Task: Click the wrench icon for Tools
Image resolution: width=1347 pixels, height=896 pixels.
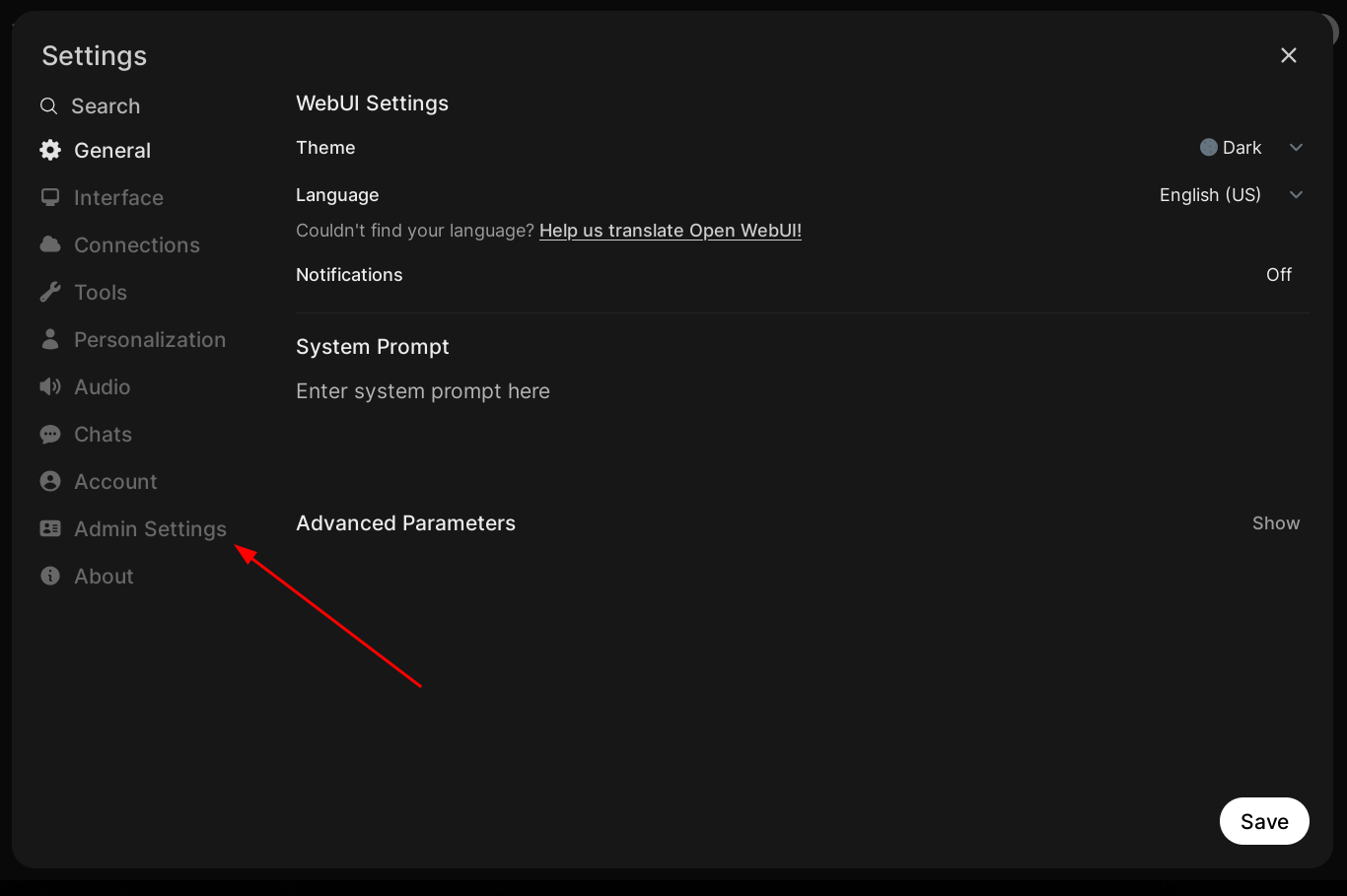Action: tap(50, 292)
